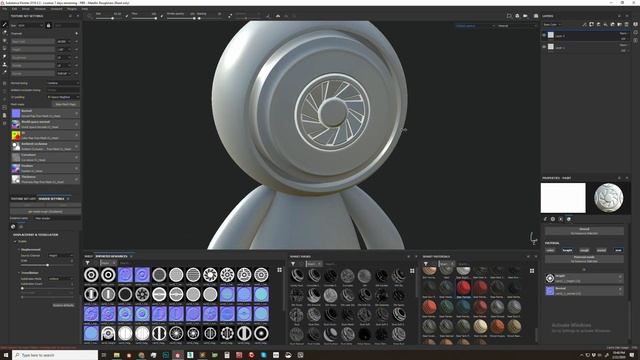This screenshot has height=360, width=640.
Task: Open the Stencil properties icon in Properties panel
Action: (x=561, y=219)
